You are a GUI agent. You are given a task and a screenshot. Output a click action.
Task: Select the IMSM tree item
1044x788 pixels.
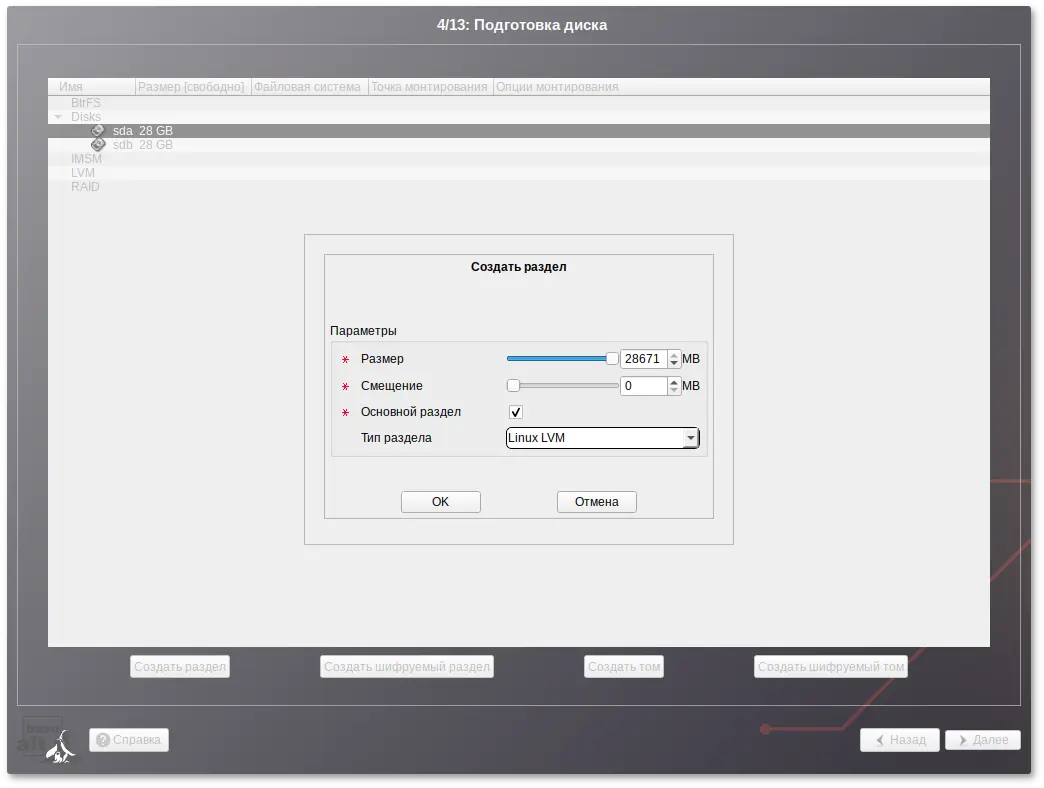pos(87,158)
